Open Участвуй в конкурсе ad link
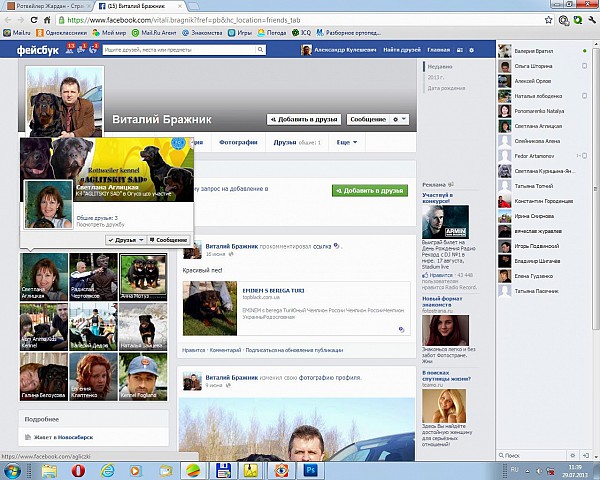Screen dimensions: 600x480 coord(438,198)
